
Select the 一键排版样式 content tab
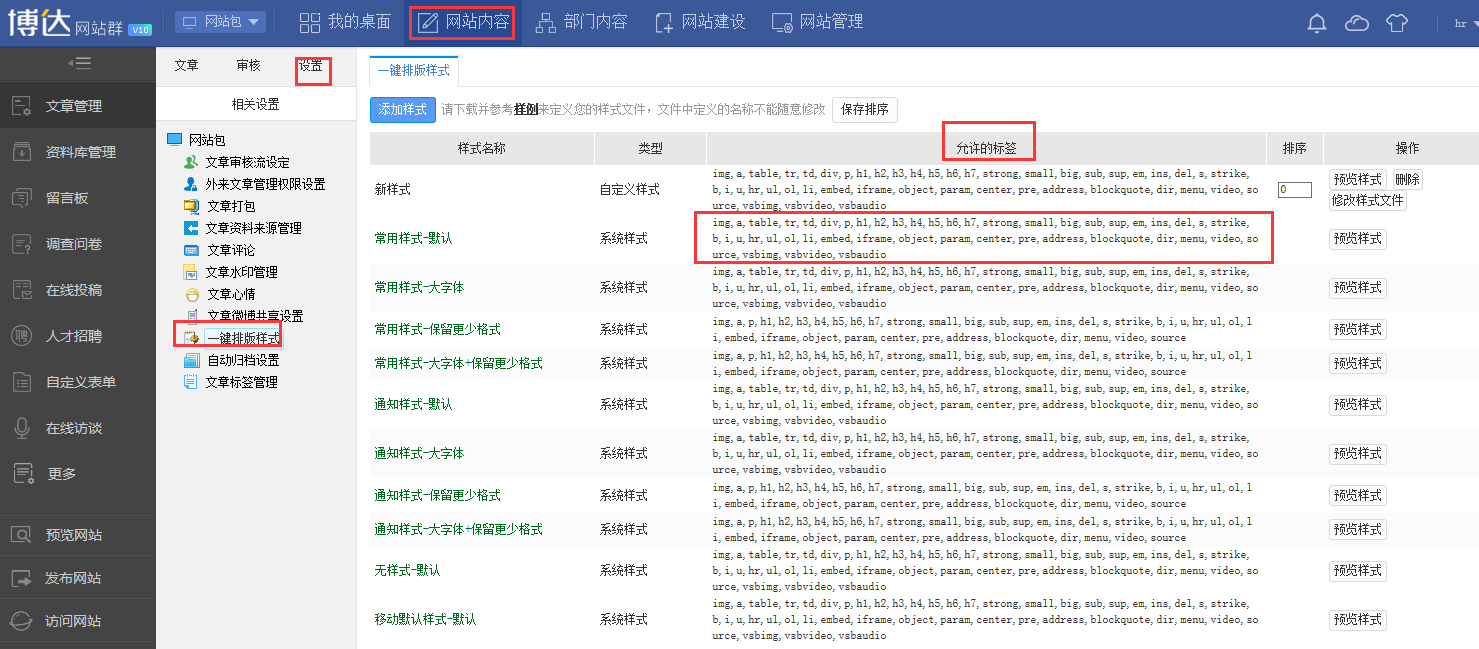click(x=414, y=71)
